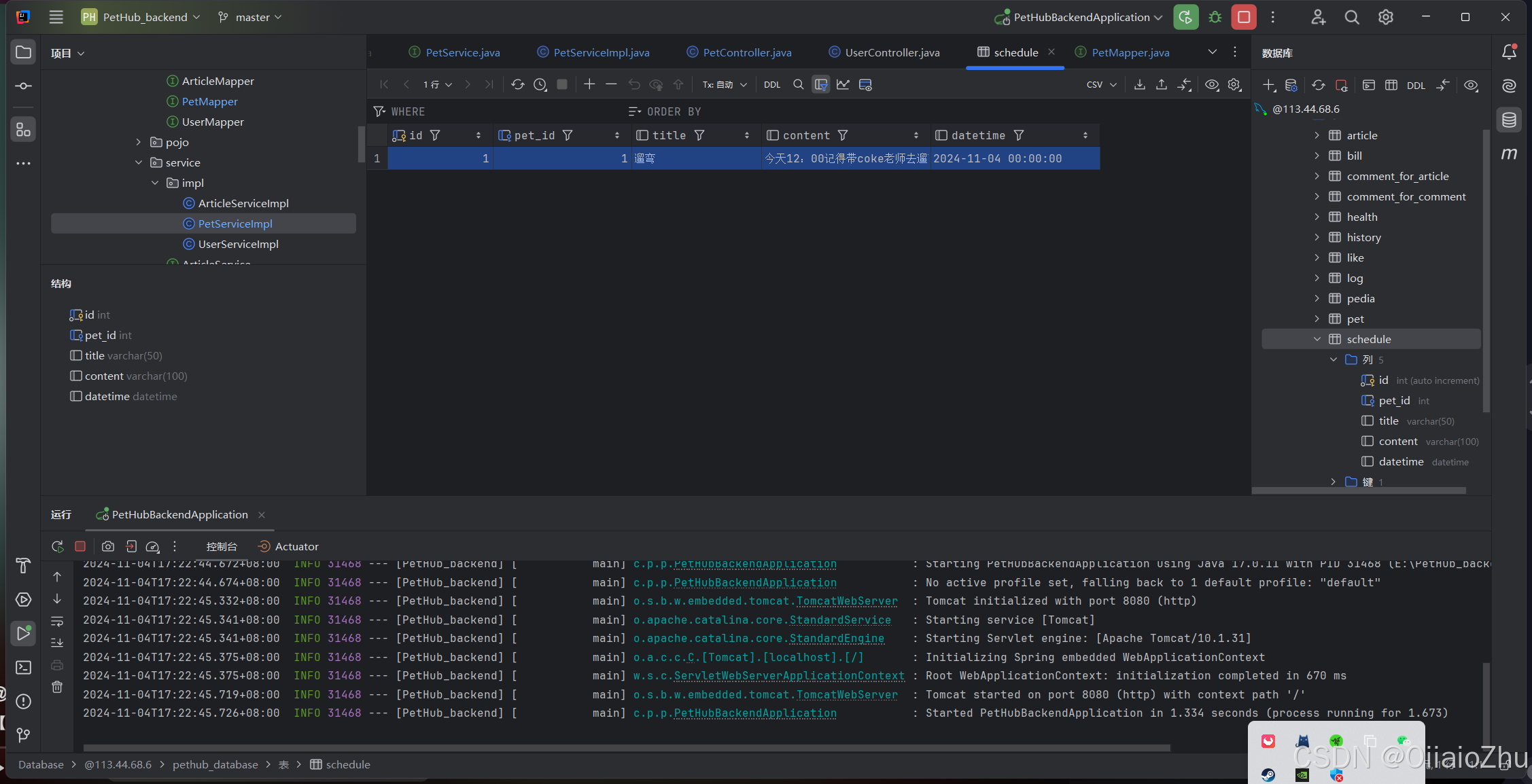Click the debug bug icon
Viewport: 1532px width, 784px height.
point(1215,18)
